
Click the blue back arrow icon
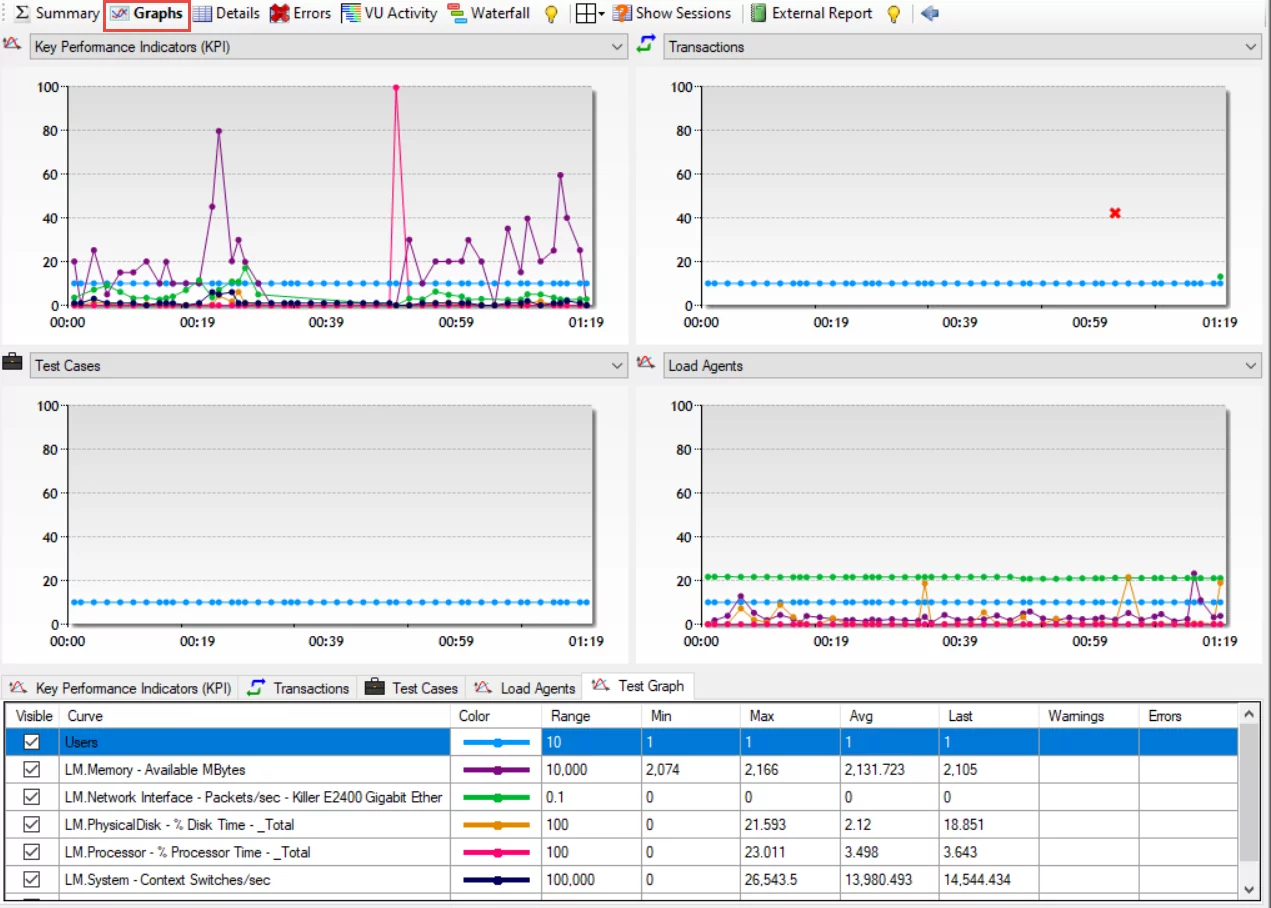coord(930,14)
